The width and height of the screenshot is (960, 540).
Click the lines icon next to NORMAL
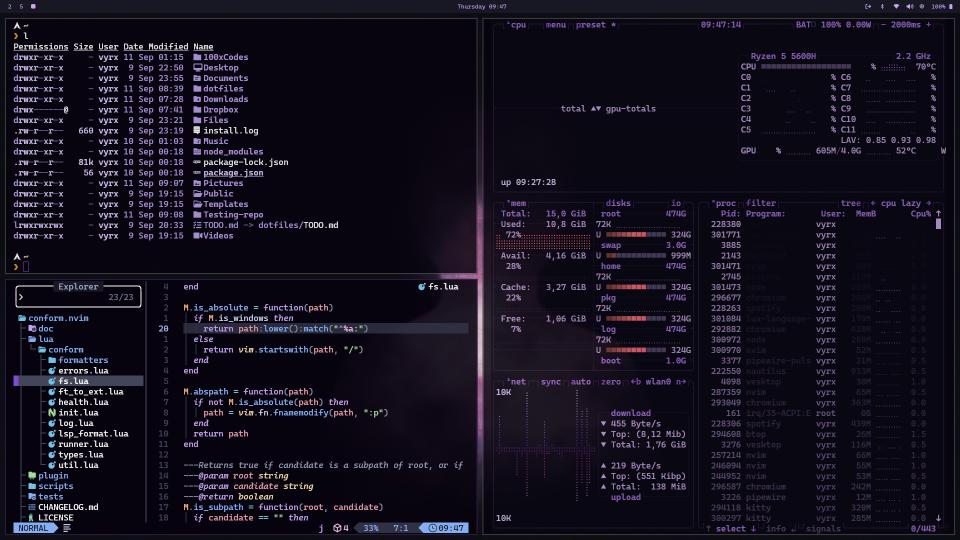click(67, 528)
